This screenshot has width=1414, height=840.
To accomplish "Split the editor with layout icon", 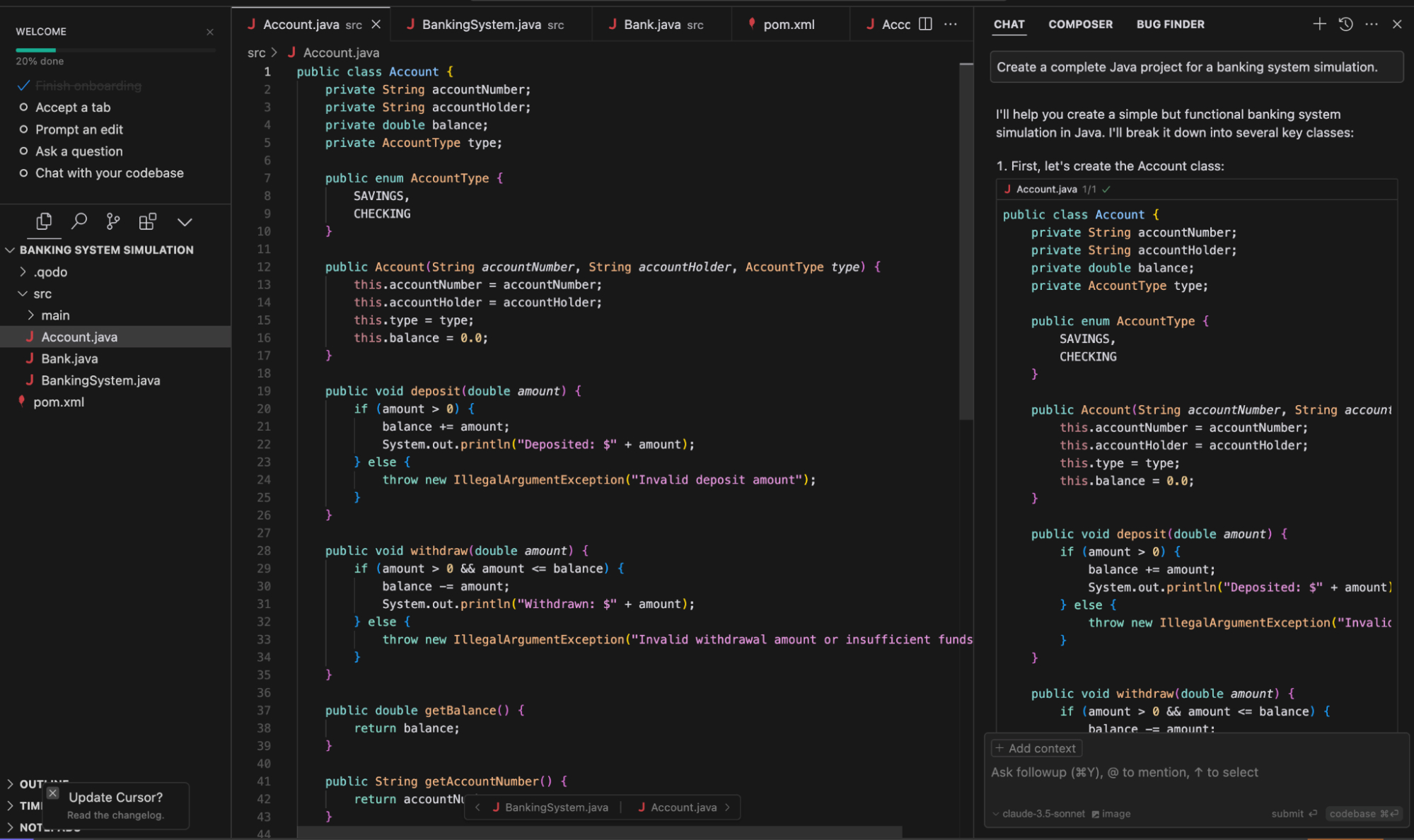I will [925, 24].
